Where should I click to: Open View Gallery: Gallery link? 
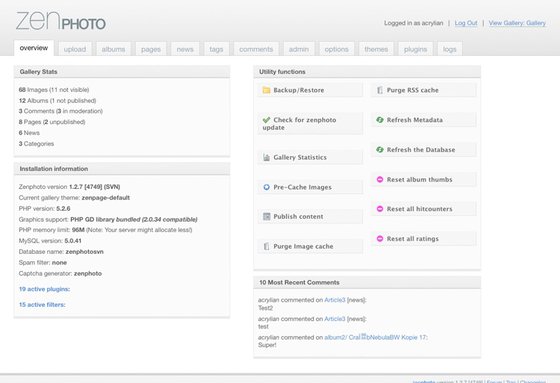[517, 23]
